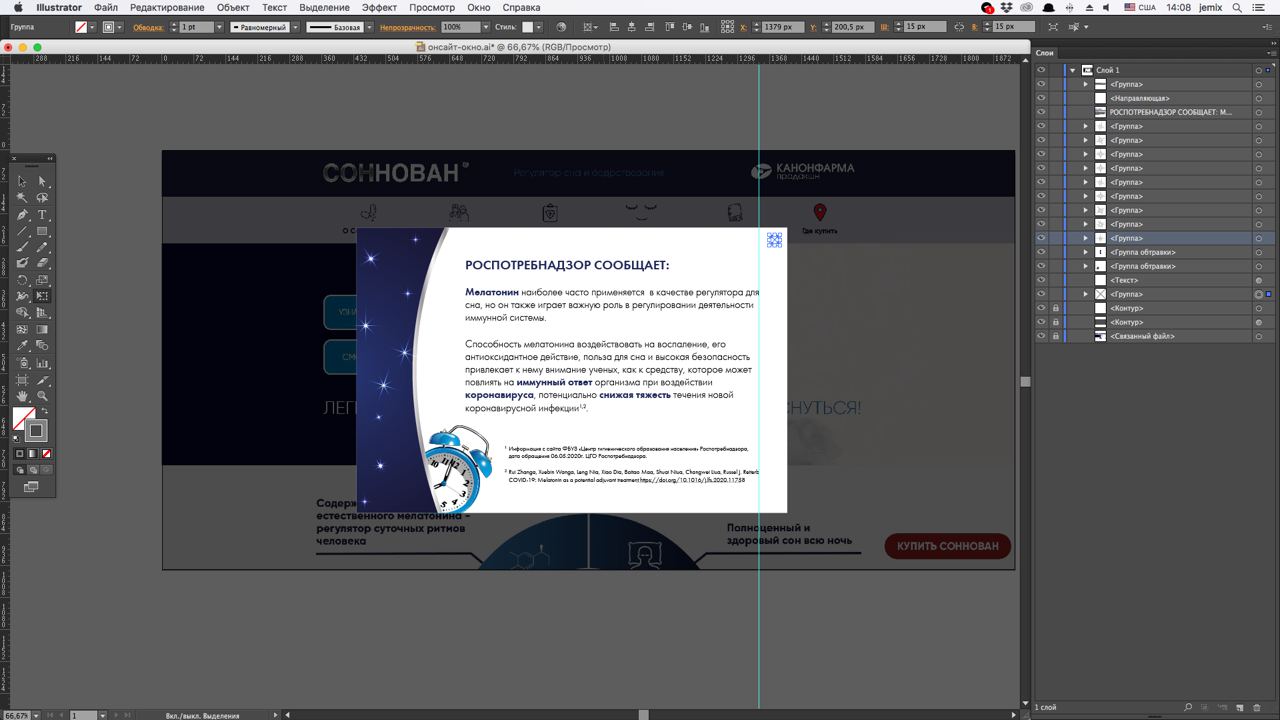Open the opacity 100% dropdown arrow
The image size is (1280, 720).
pos(485,27)
